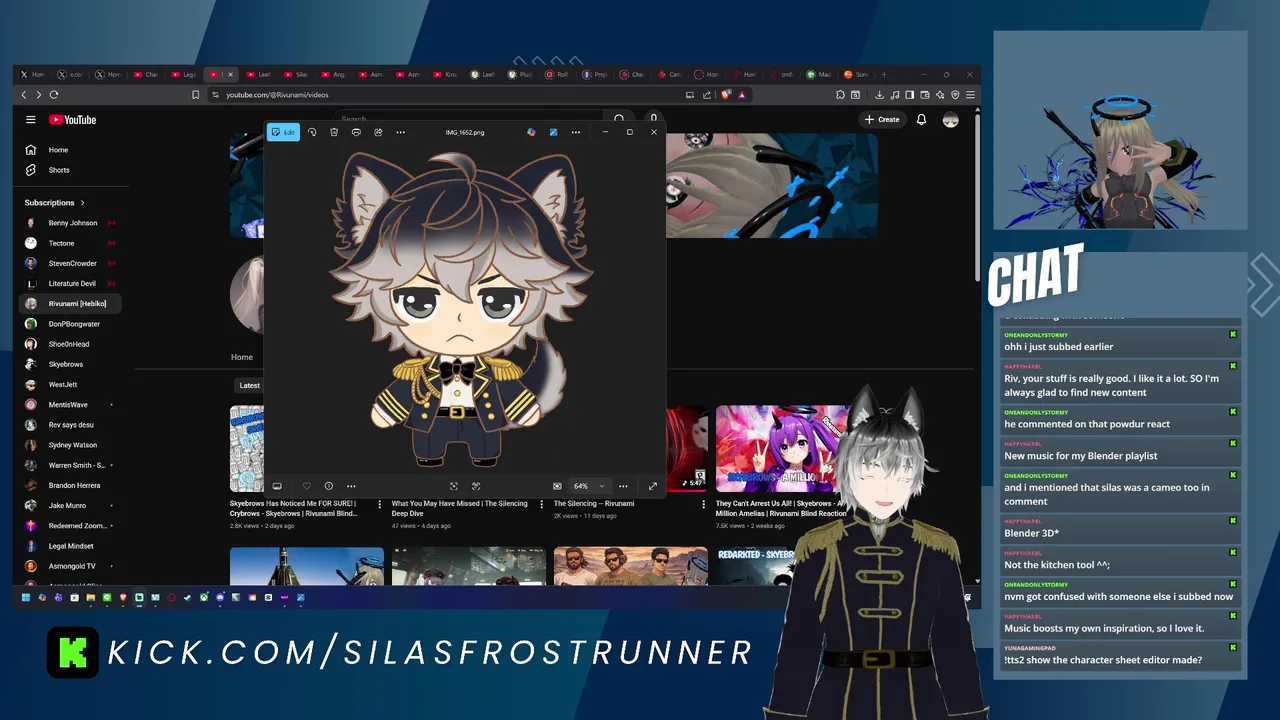Start voice search with microphone

coord(653,120)
